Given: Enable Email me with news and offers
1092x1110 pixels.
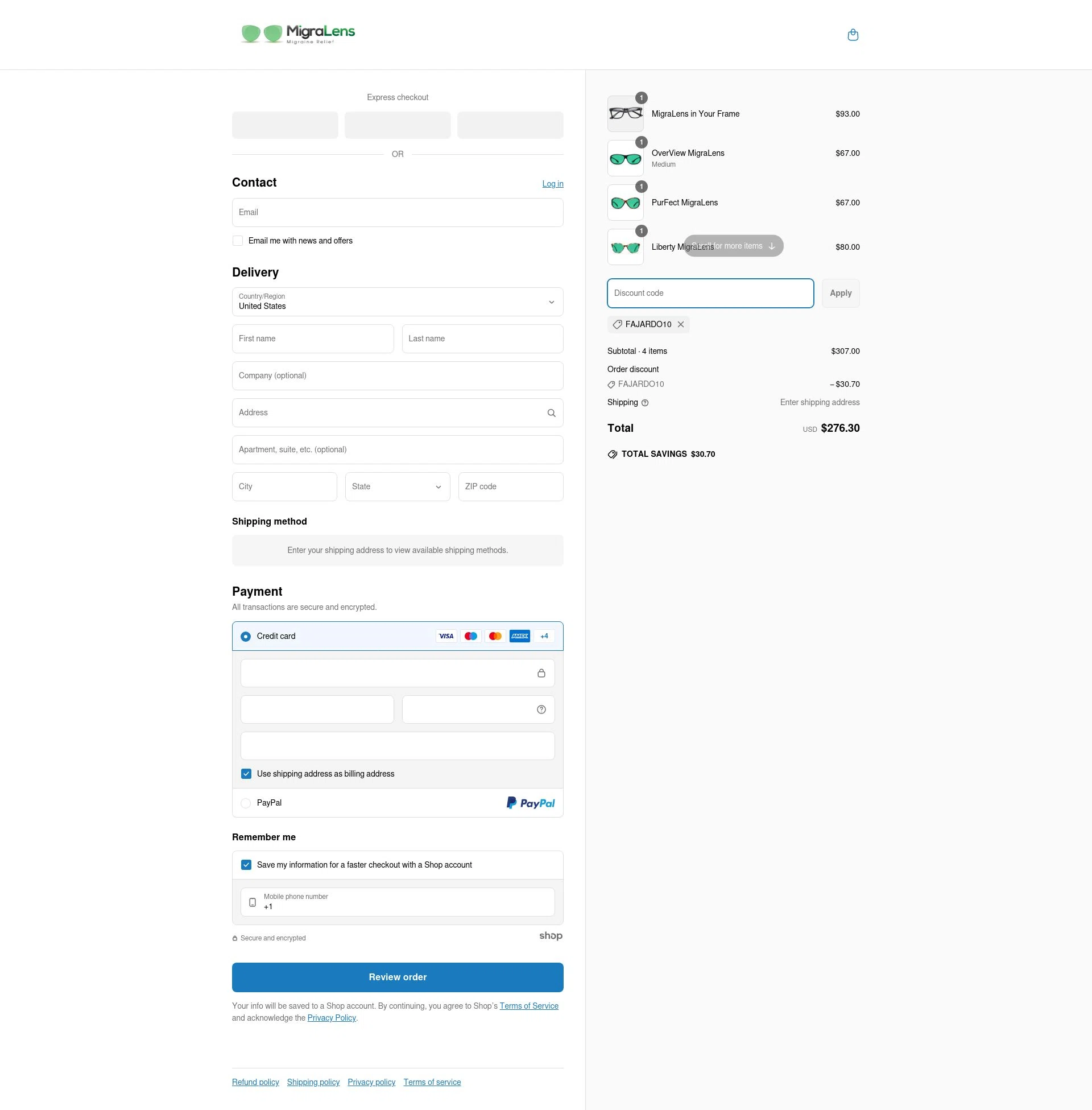Looking at the screenshot, I should coord(237,240).
